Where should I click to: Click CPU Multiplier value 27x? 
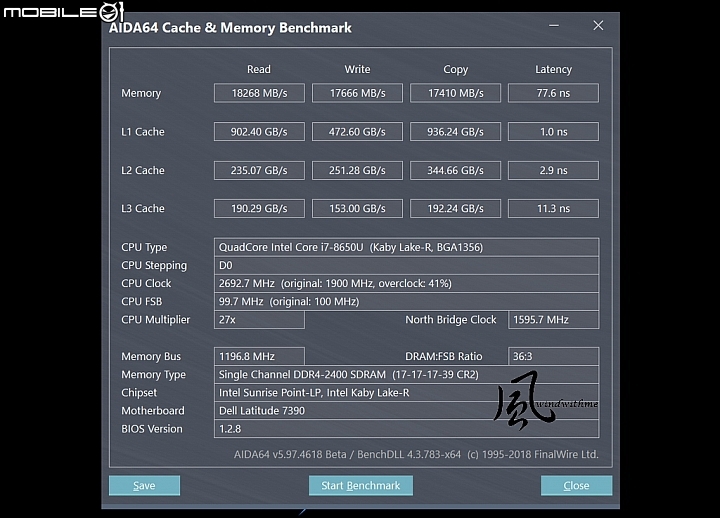pos(259,320)
